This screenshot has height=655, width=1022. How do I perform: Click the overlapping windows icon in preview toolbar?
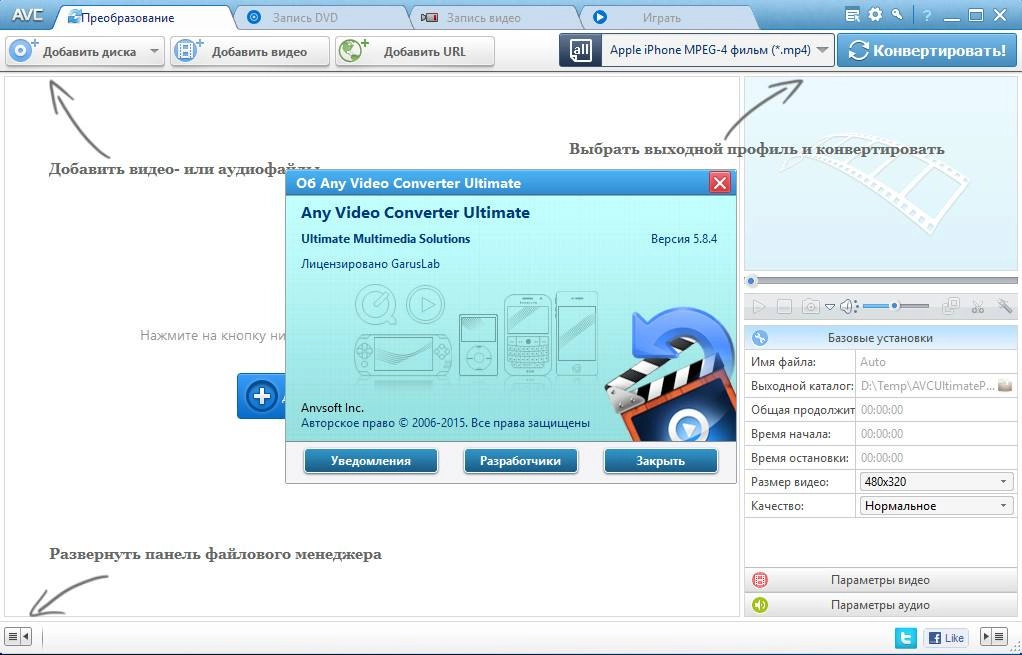click(951, 306)
